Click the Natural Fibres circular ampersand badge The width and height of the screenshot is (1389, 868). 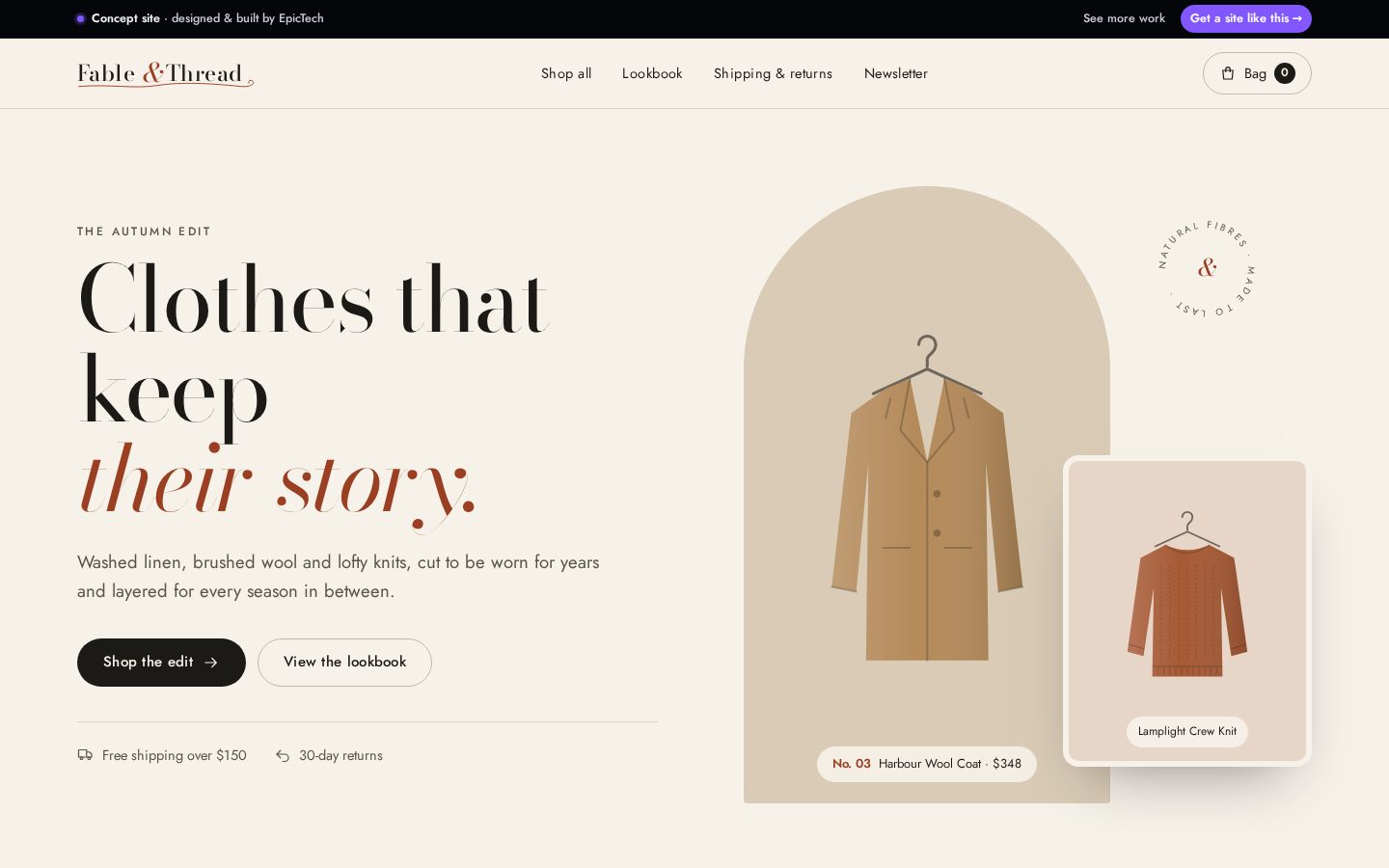[1207, 269]
